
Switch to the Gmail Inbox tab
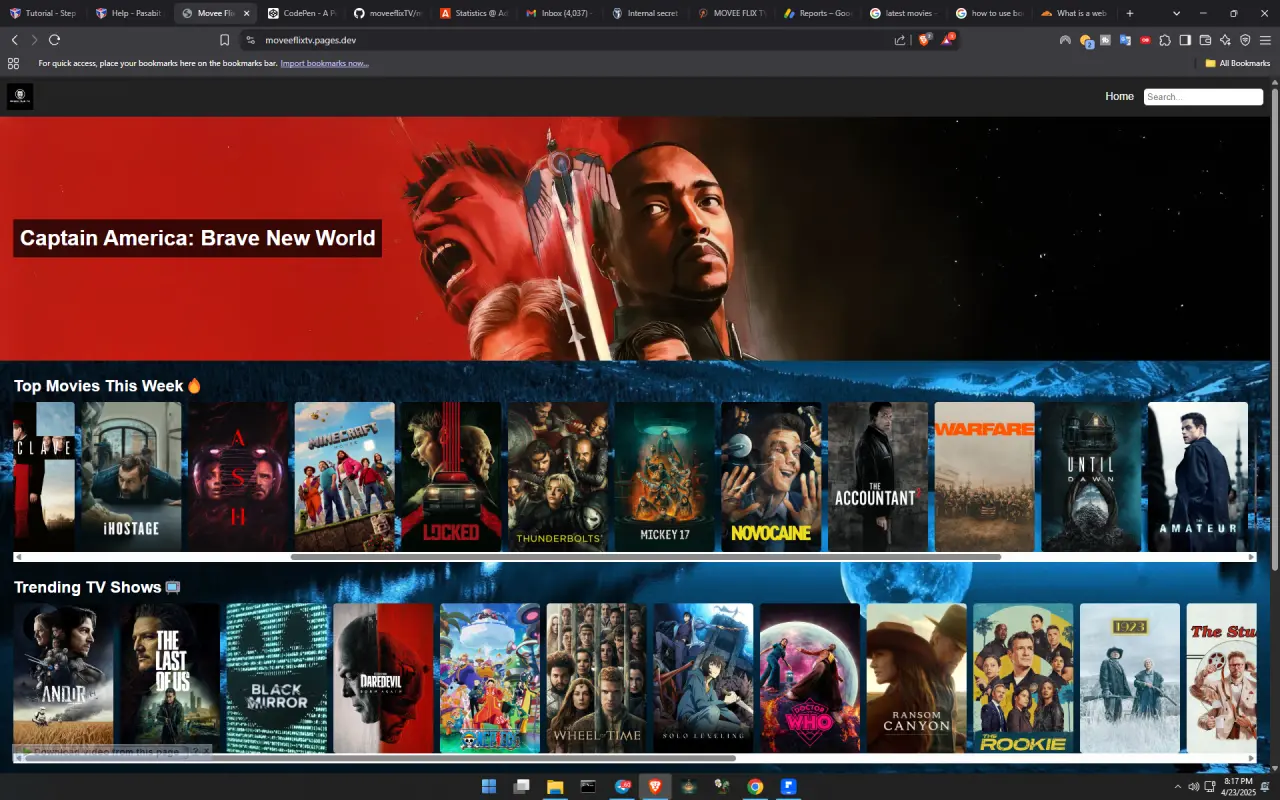pyautogui.click(x=559, y=13)
